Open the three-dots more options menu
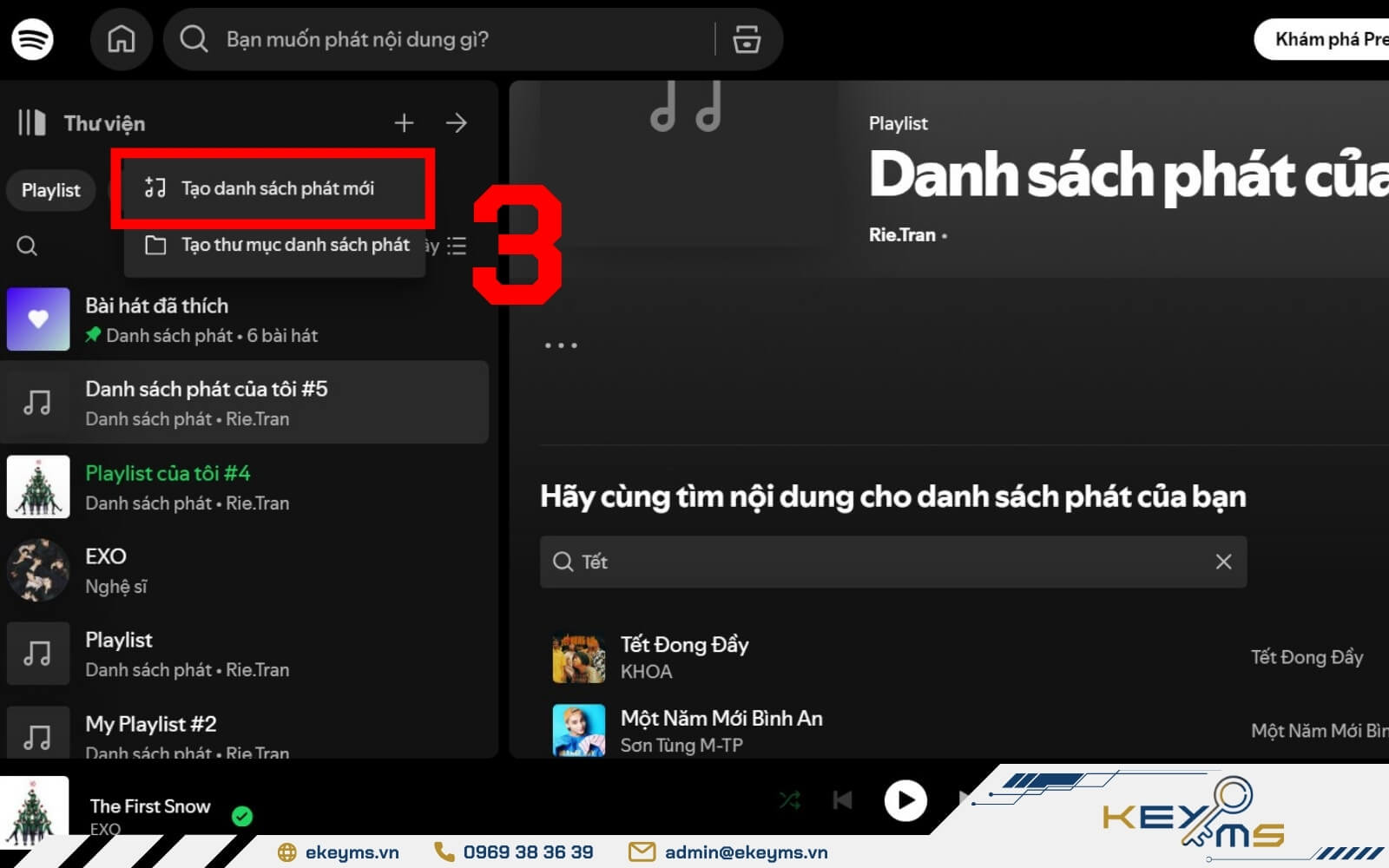 tap(561, 345)
